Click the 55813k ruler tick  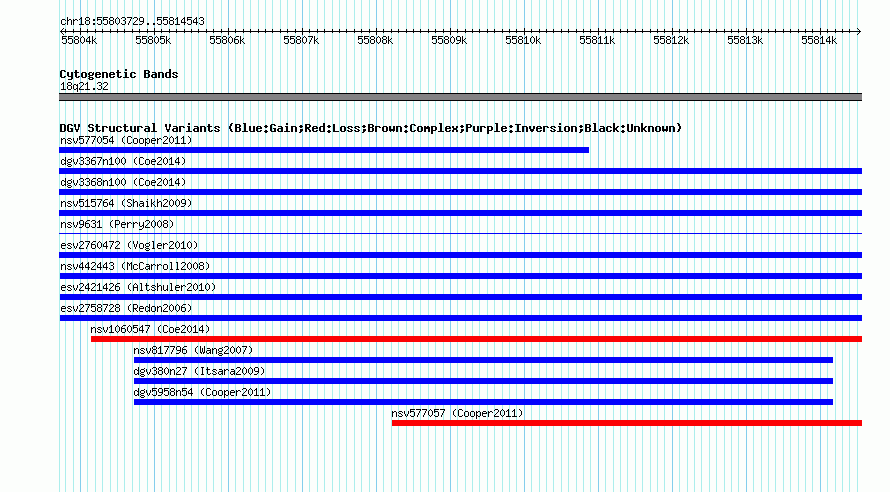point(745,40)
